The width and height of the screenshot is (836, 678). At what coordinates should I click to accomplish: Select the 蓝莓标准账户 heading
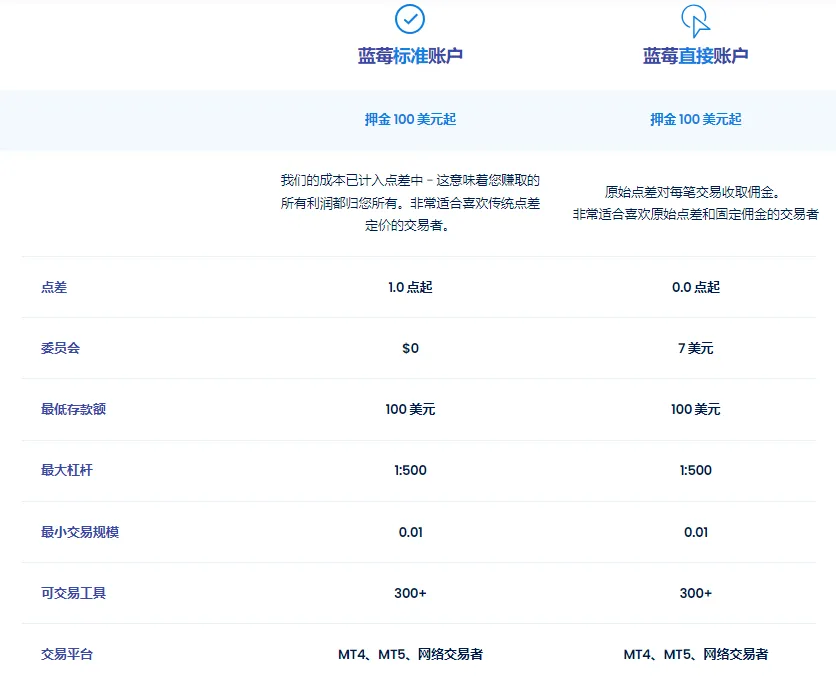pos(410,56)
